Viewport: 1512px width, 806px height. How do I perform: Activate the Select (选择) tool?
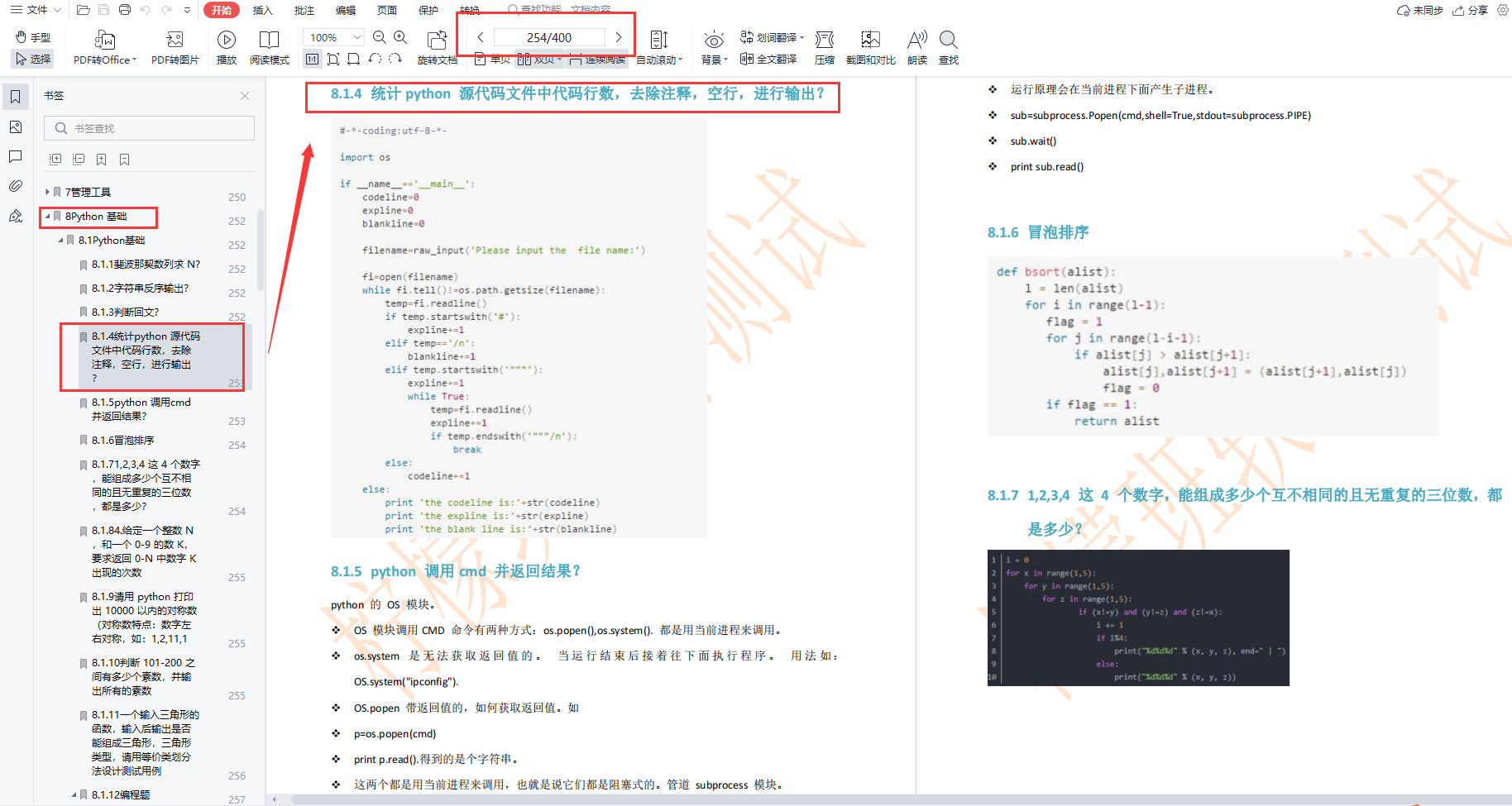point(33,59)
